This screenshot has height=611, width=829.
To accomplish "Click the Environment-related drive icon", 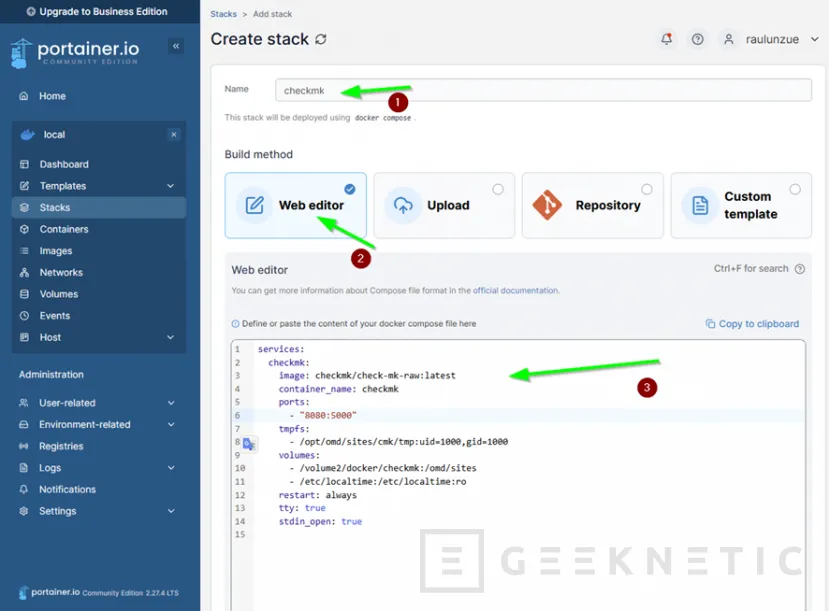I will (x=24, y=425).
